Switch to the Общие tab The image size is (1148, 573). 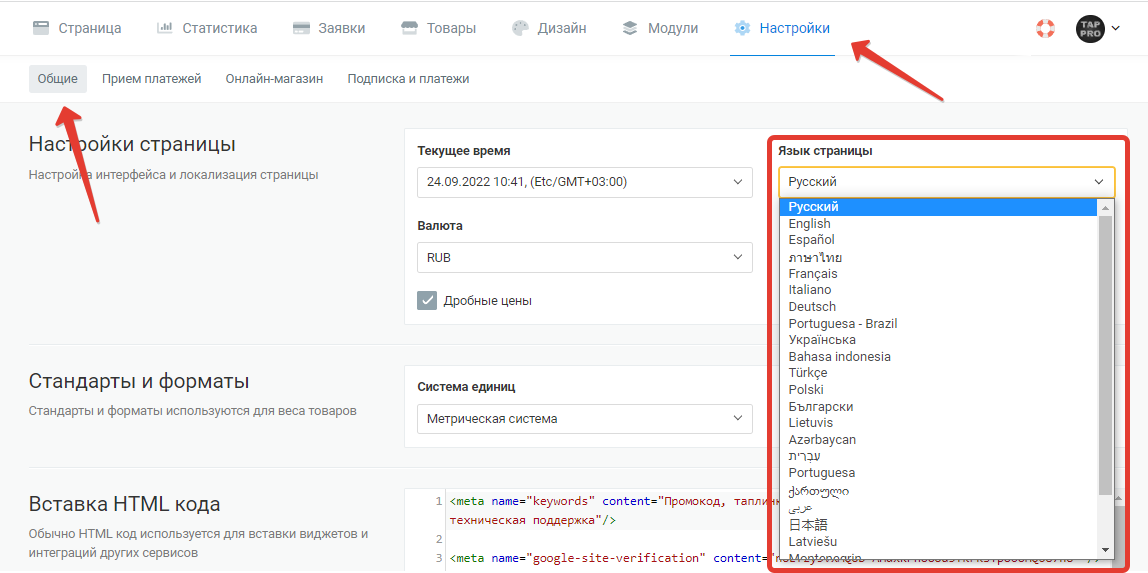(58, 79)
